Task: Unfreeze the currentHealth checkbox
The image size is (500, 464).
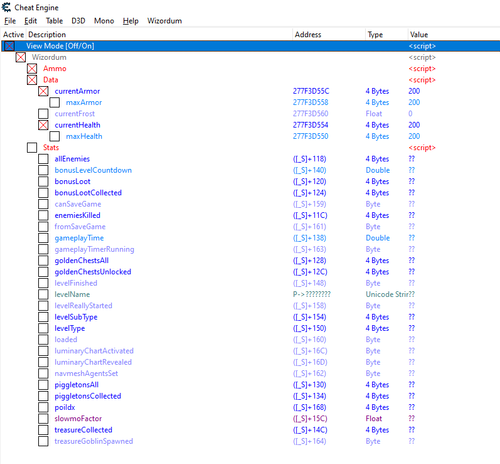Action: (43, 125)
